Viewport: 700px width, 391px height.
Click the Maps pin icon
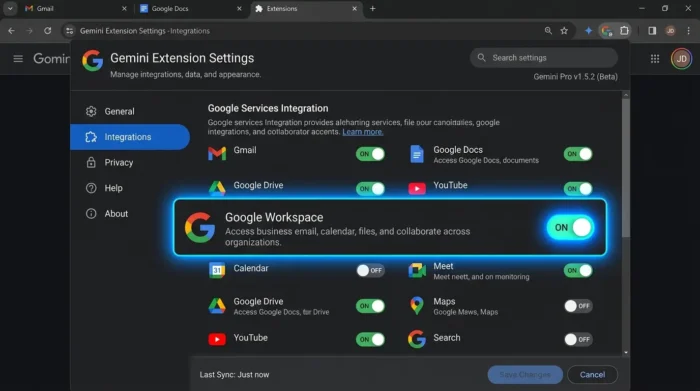417,306
